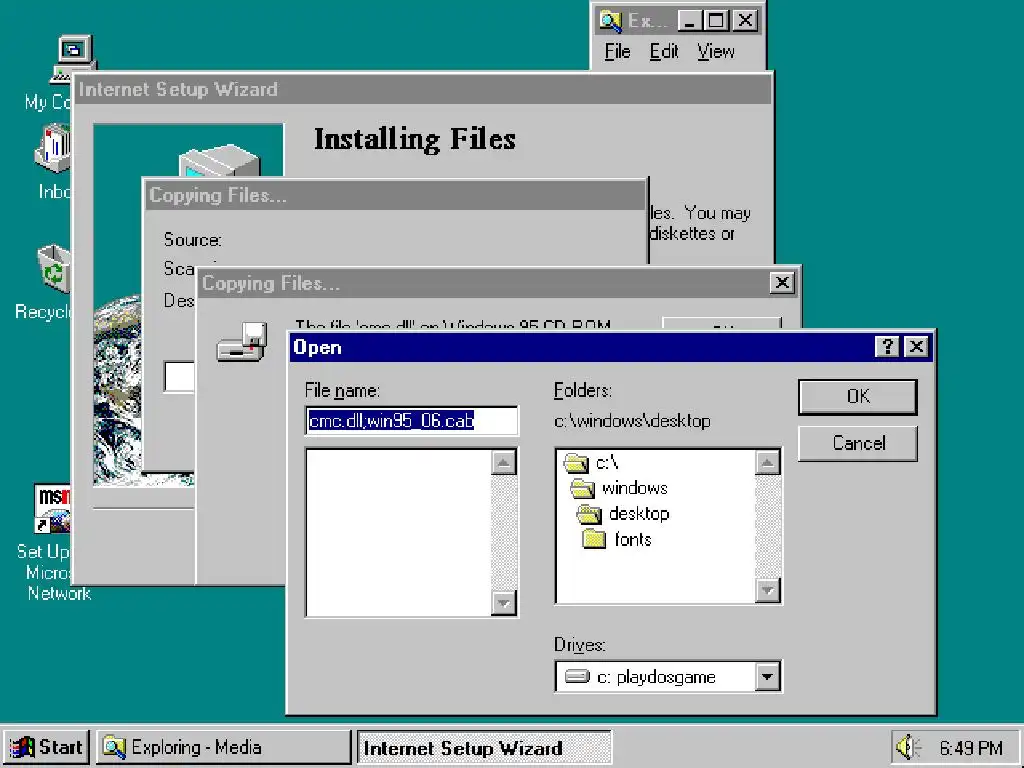This screenshot has height=768, width=1024.
Task: Click the 6:49 PM clock
Action: [970, 748]
